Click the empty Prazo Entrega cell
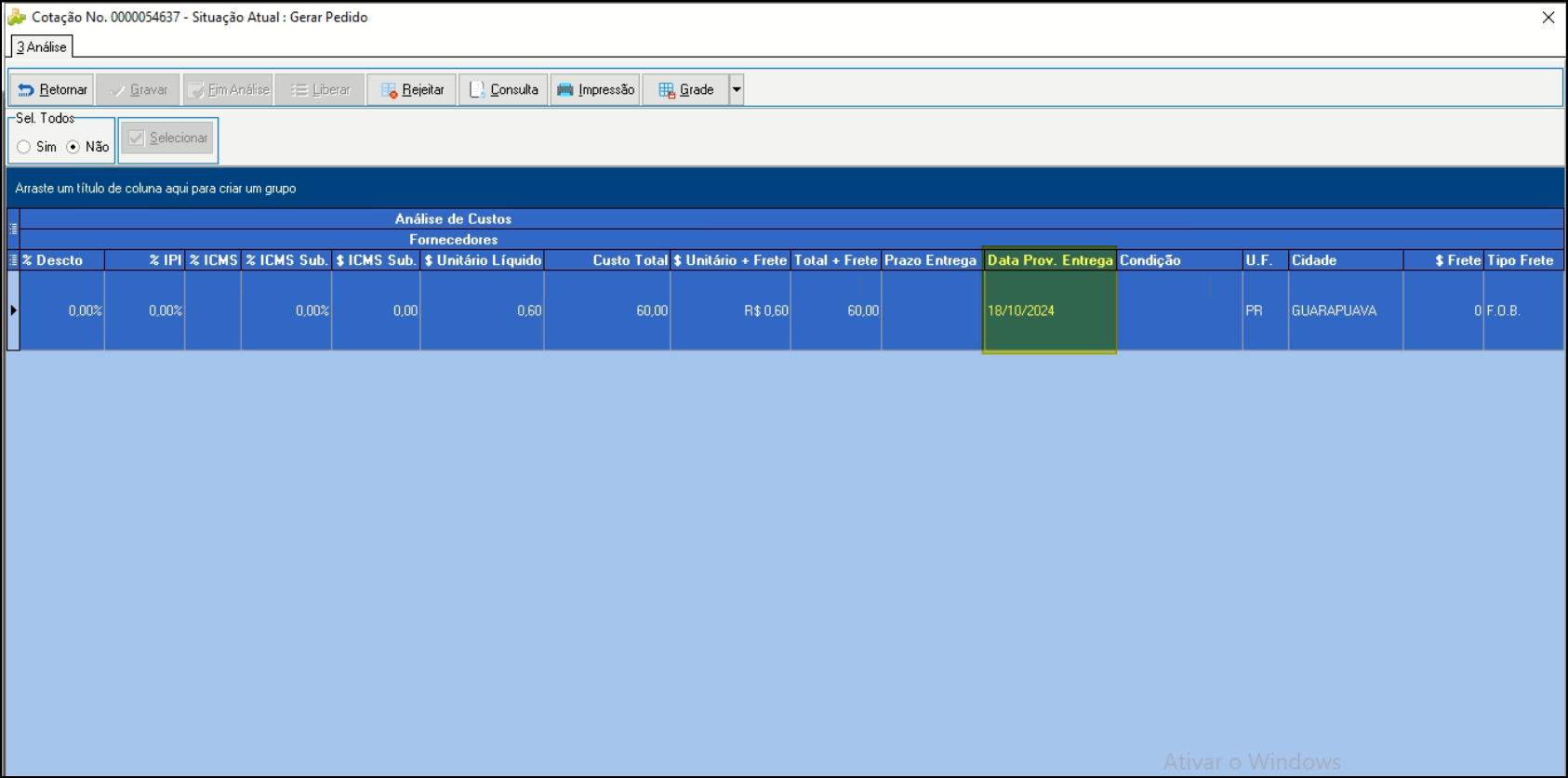 click(932, 311)
